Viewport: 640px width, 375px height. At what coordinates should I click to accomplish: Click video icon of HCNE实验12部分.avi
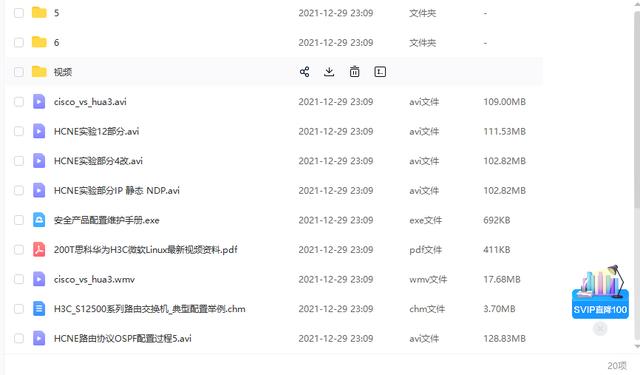[39, 131]
